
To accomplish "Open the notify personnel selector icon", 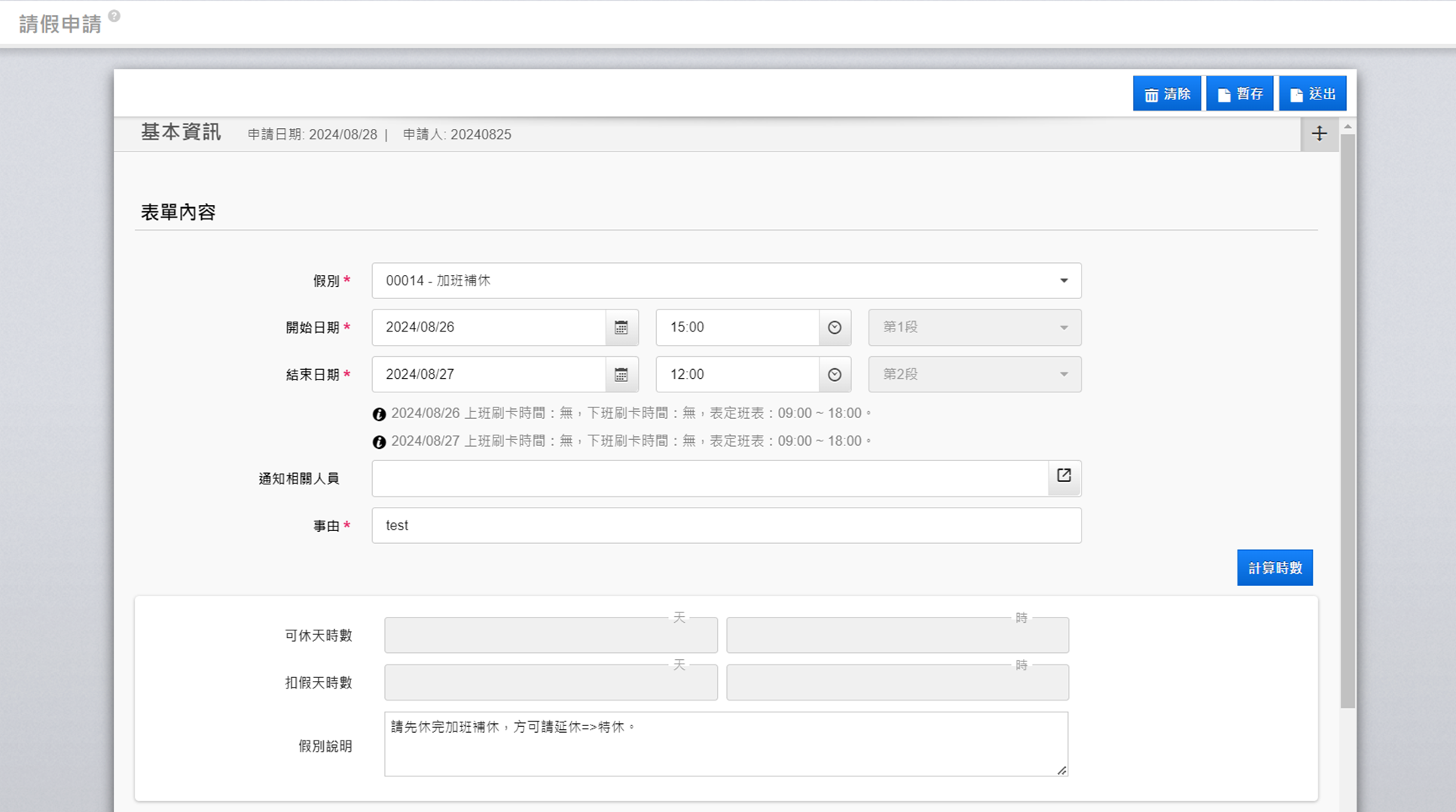I will point(1064,476).
